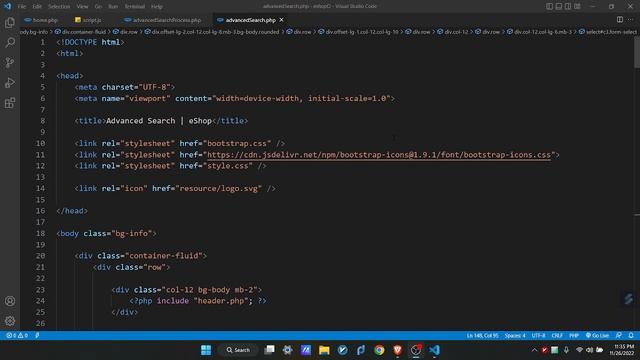Viewport: 640px width, 360px height.
Task: Change Spaces: 4 indentation setting
Action: pos(515,336)
